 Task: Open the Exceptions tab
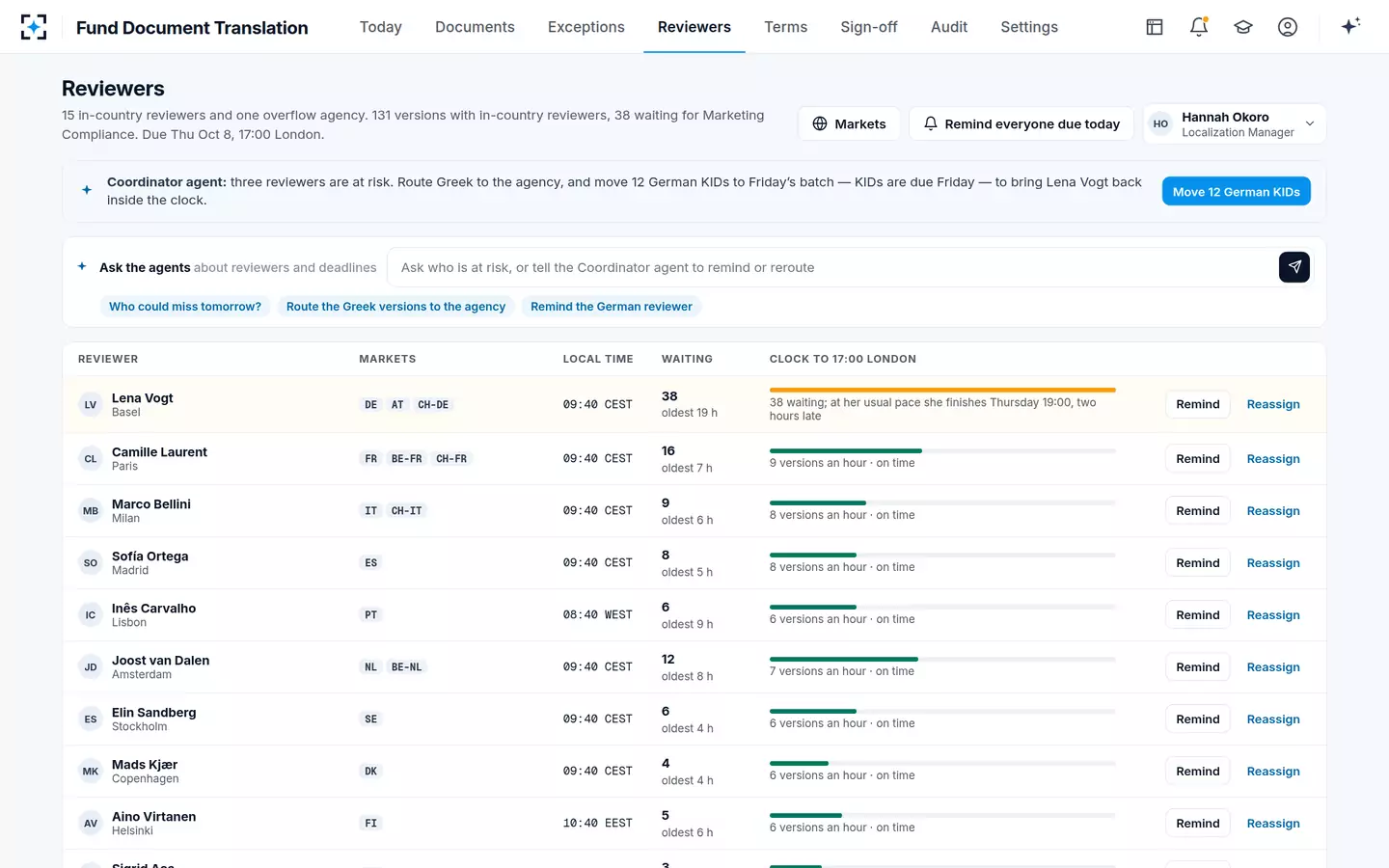pos(586,27)
